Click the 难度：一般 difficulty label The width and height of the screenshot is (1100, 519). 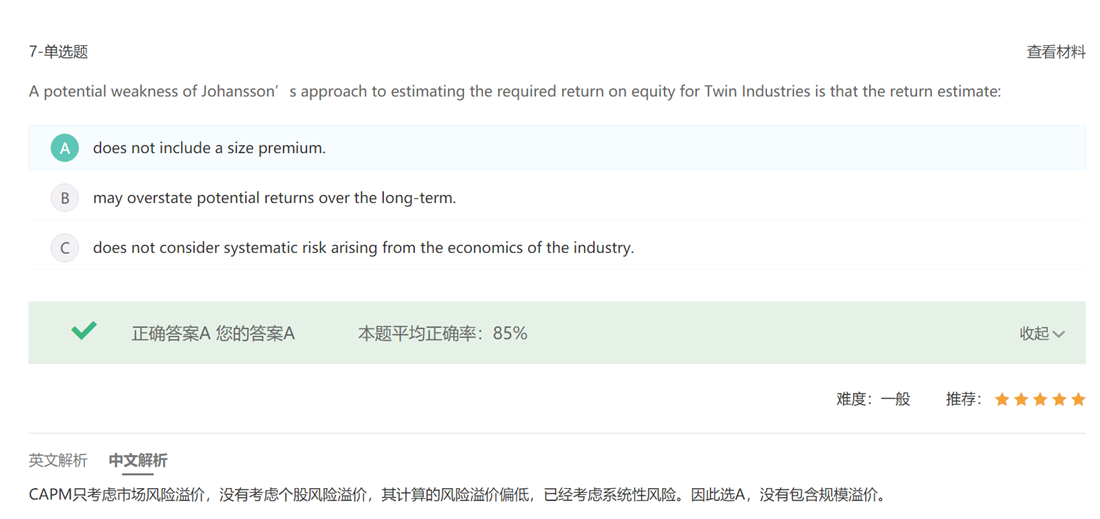pos(873,400)
